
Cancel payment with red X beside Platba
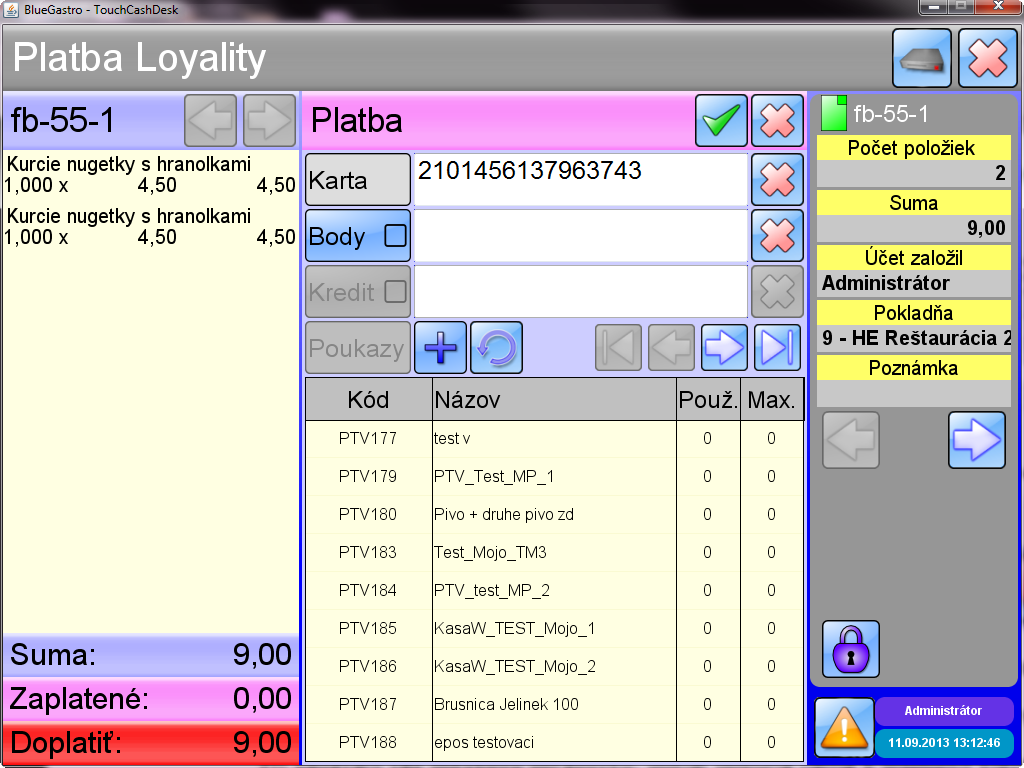tap(777, 121)
